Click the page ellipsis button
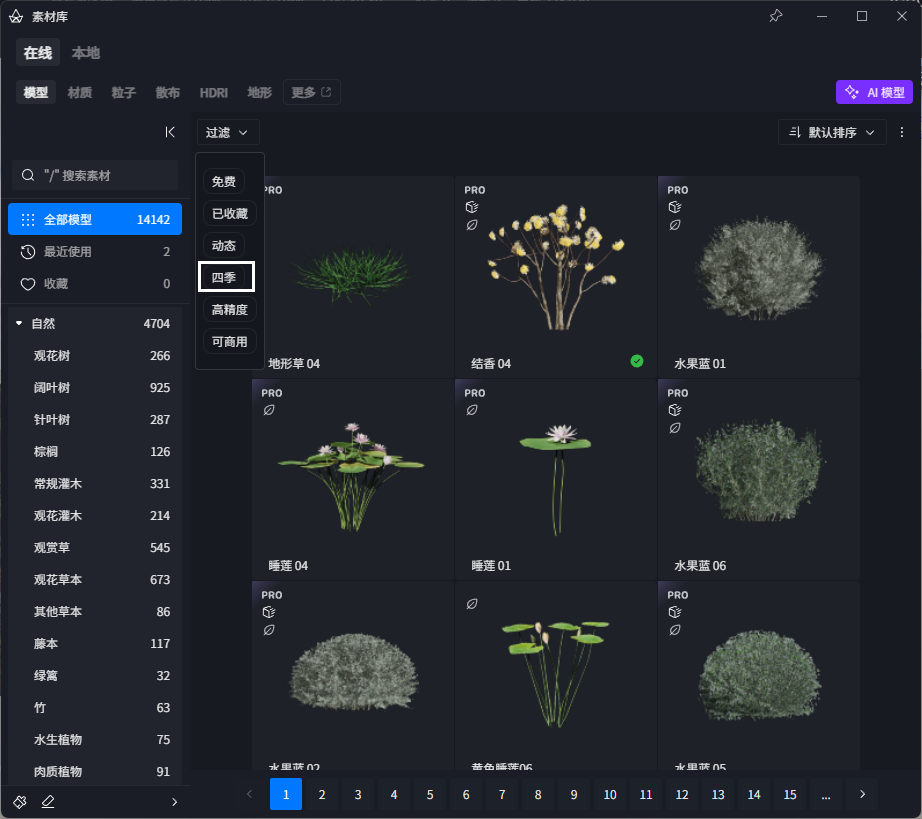This screenshot has width=922, height=819. [826, 794]
